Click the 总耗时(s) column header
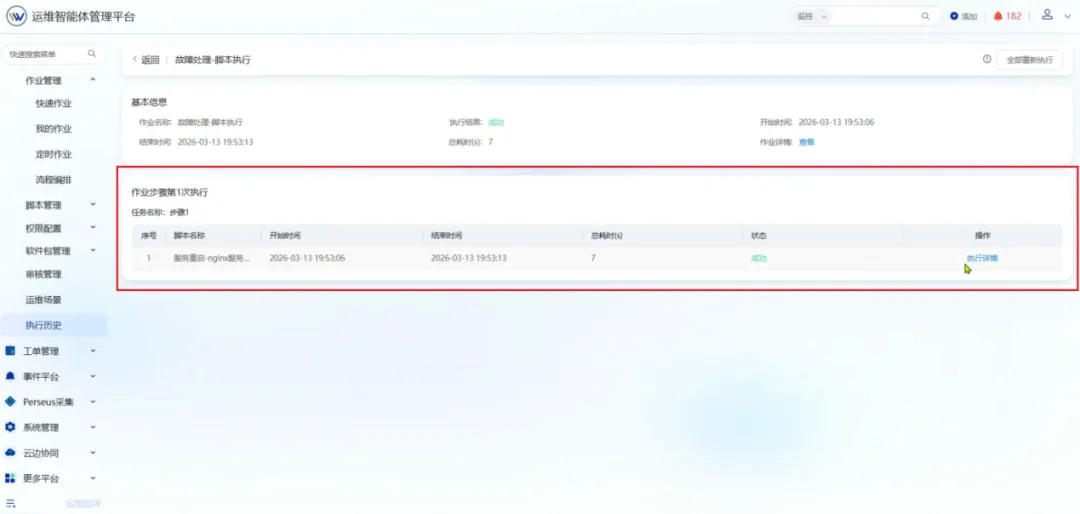 (x=607, y=236)
